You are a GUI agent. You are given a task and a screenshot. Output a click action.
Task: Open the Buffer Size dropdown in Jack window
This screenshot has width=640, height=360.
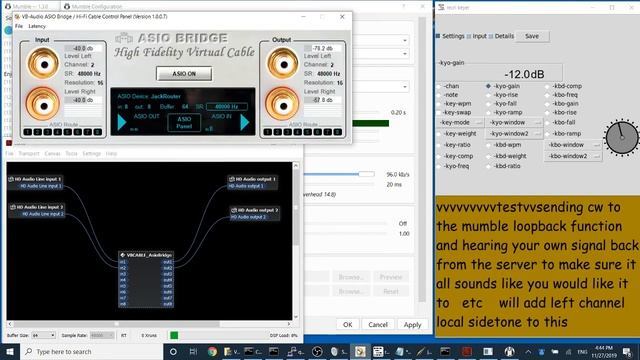pos(43,335)
